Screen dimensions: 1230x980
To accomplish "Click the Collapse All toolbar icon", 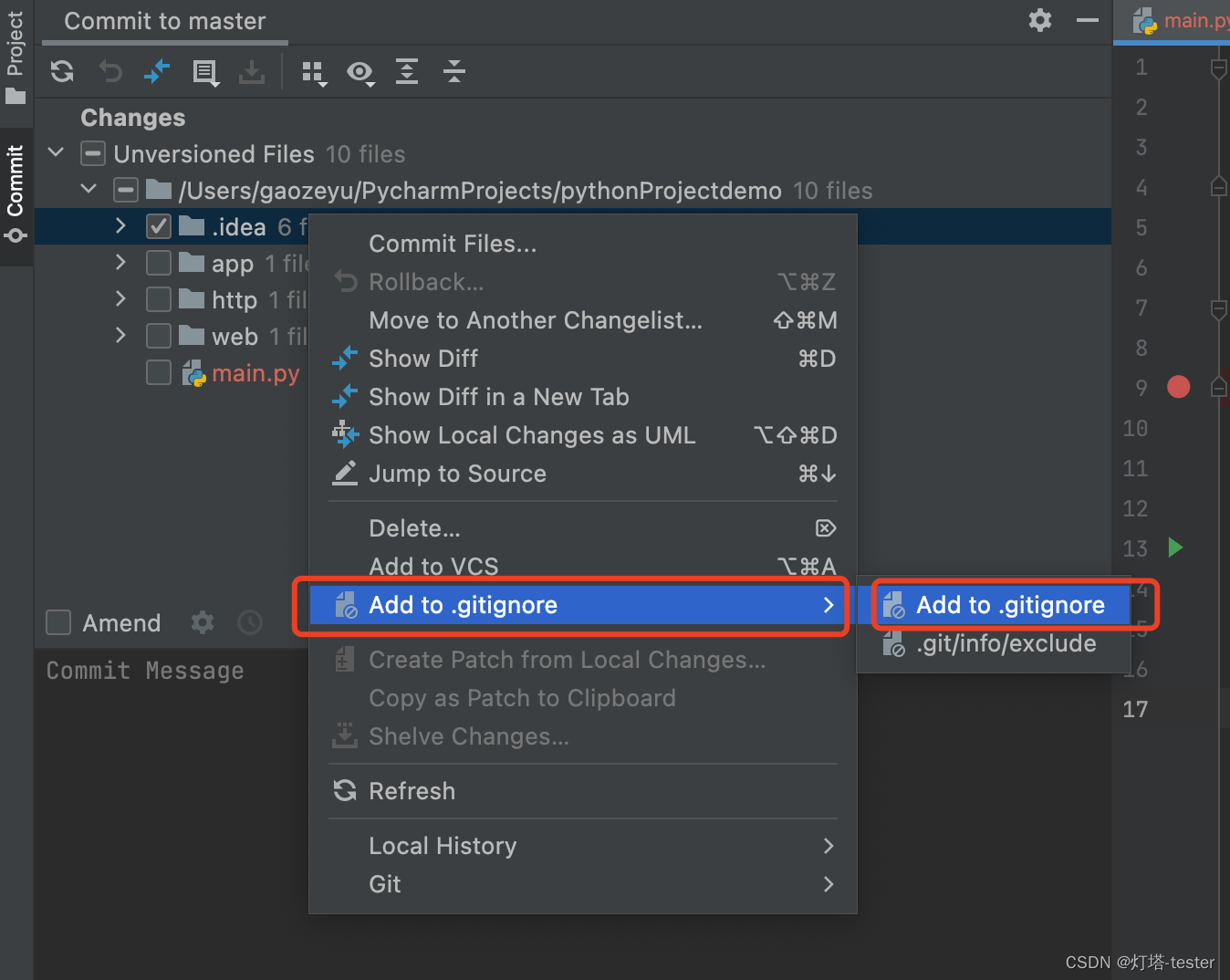I will pyautogui.click(x=454, y=71).
